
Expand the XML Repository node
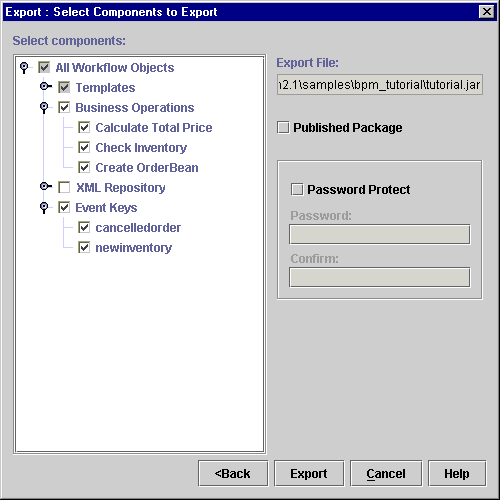pyautogui.click(x=45, y=186)
